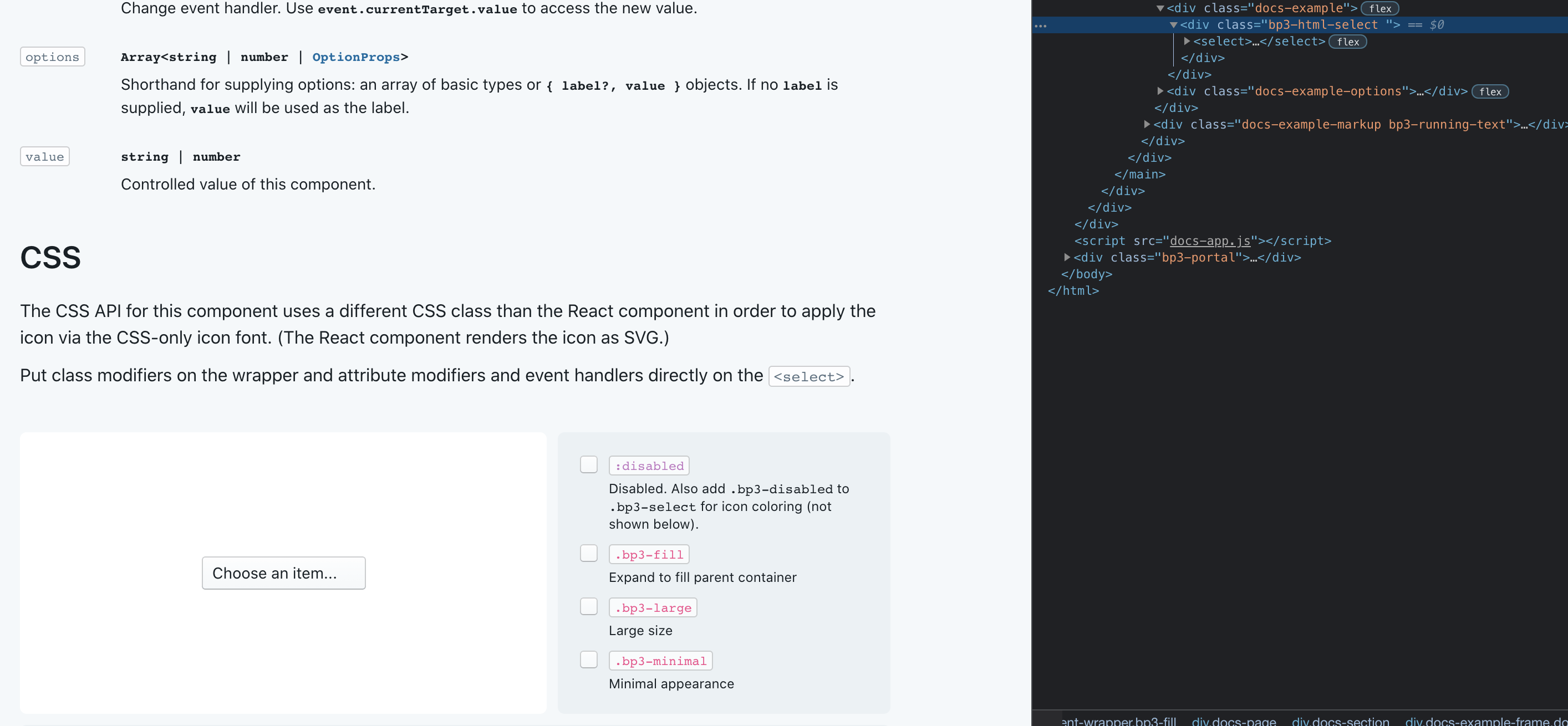Open the "Choose an item..." select dropdown
1568x726 pixels.
pyautogui.click(x=284, y=572)
